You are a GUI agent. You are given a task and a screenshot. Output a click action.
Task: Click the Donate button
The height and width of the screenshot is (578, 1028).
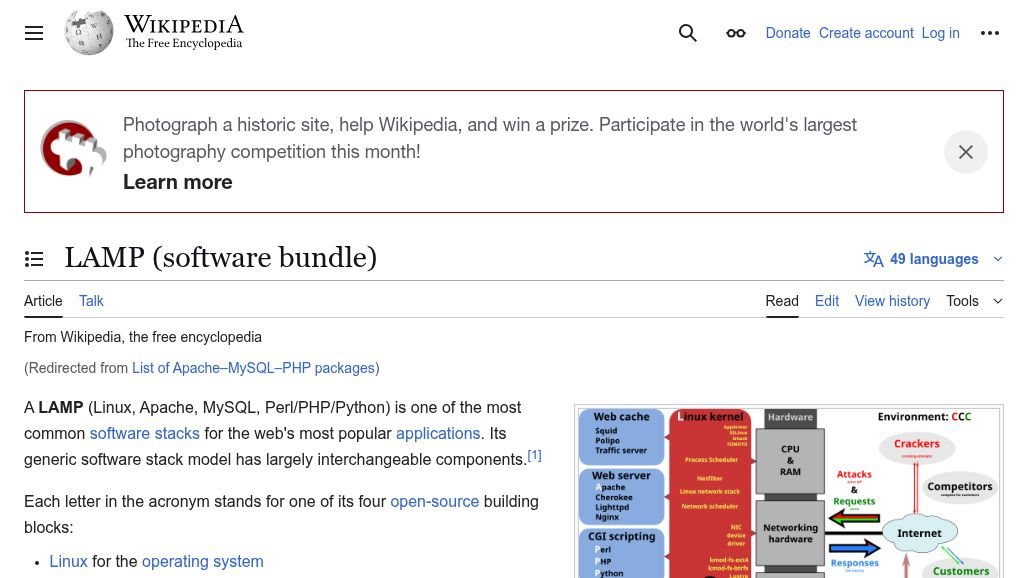click(x=788, y=33)
